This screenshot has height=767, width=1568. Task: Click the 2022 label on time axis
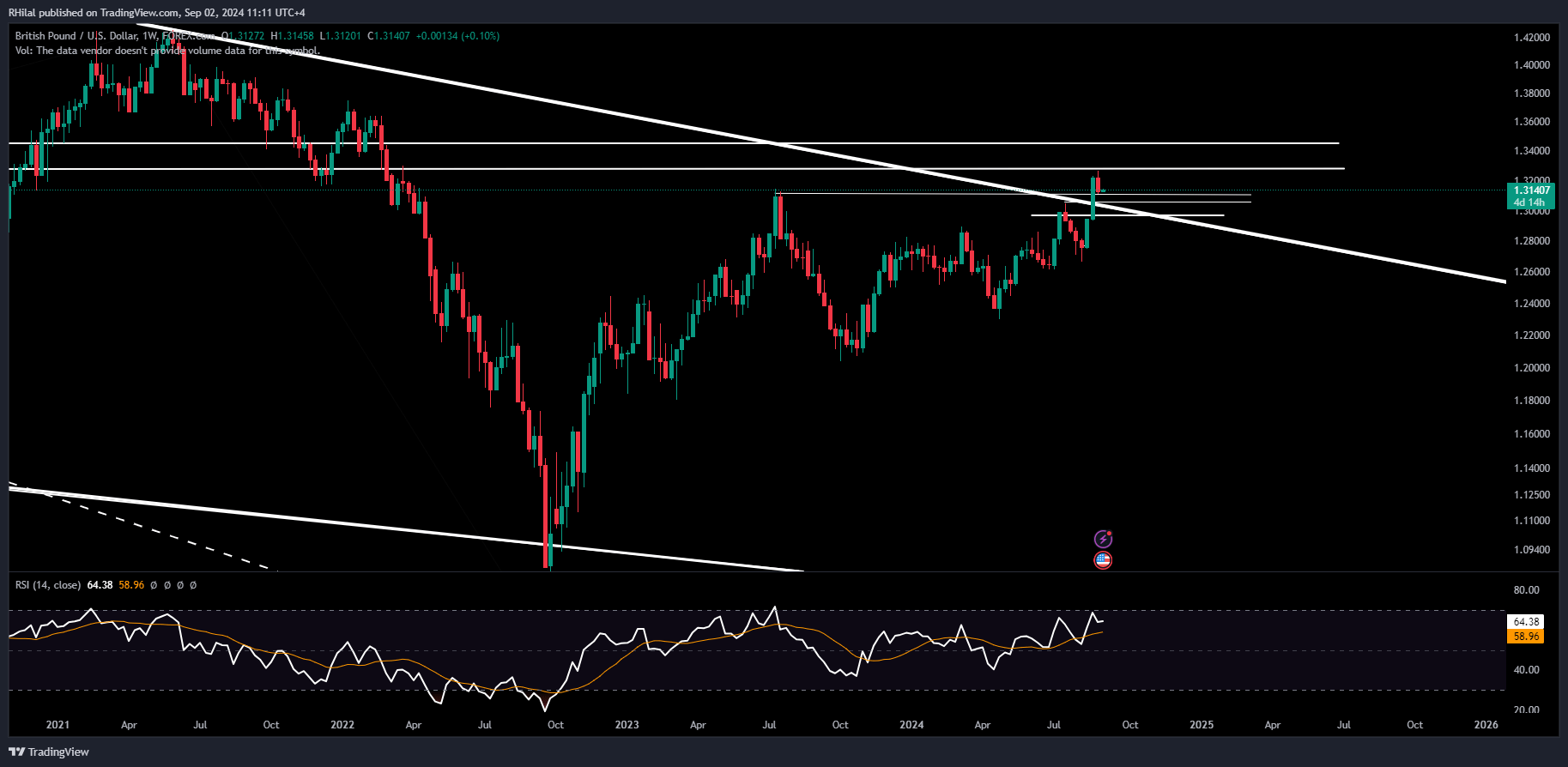342,725
